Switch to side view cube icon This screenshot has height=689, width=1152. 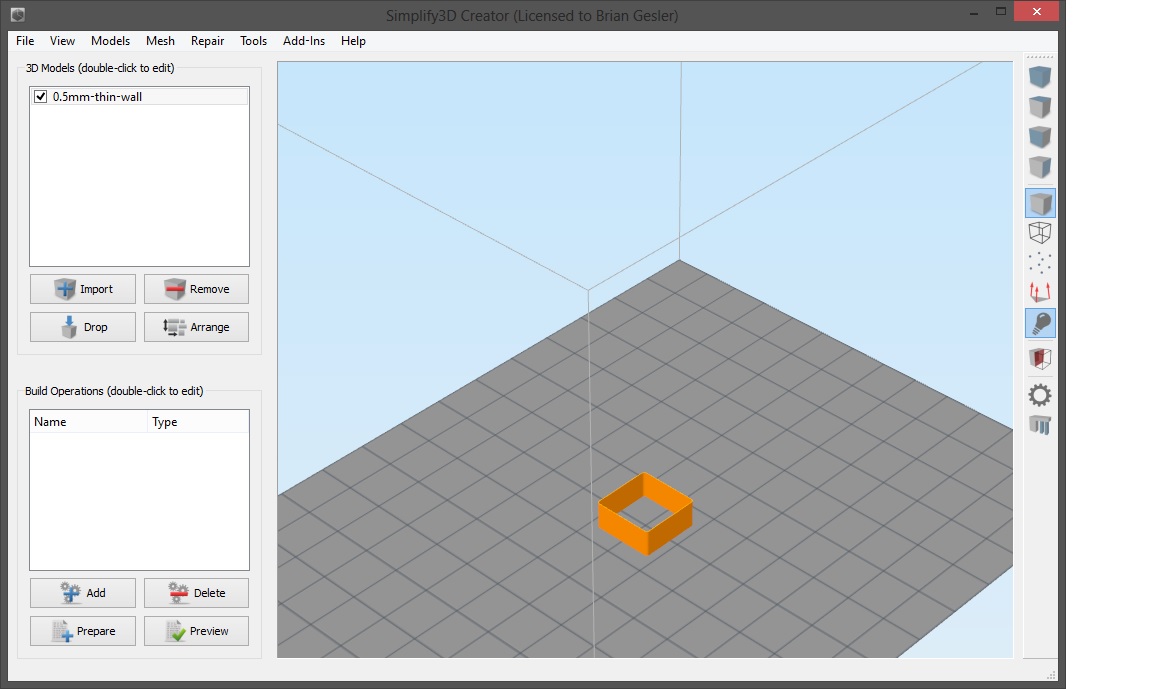pyautogui.click(x=1040, y=167)
